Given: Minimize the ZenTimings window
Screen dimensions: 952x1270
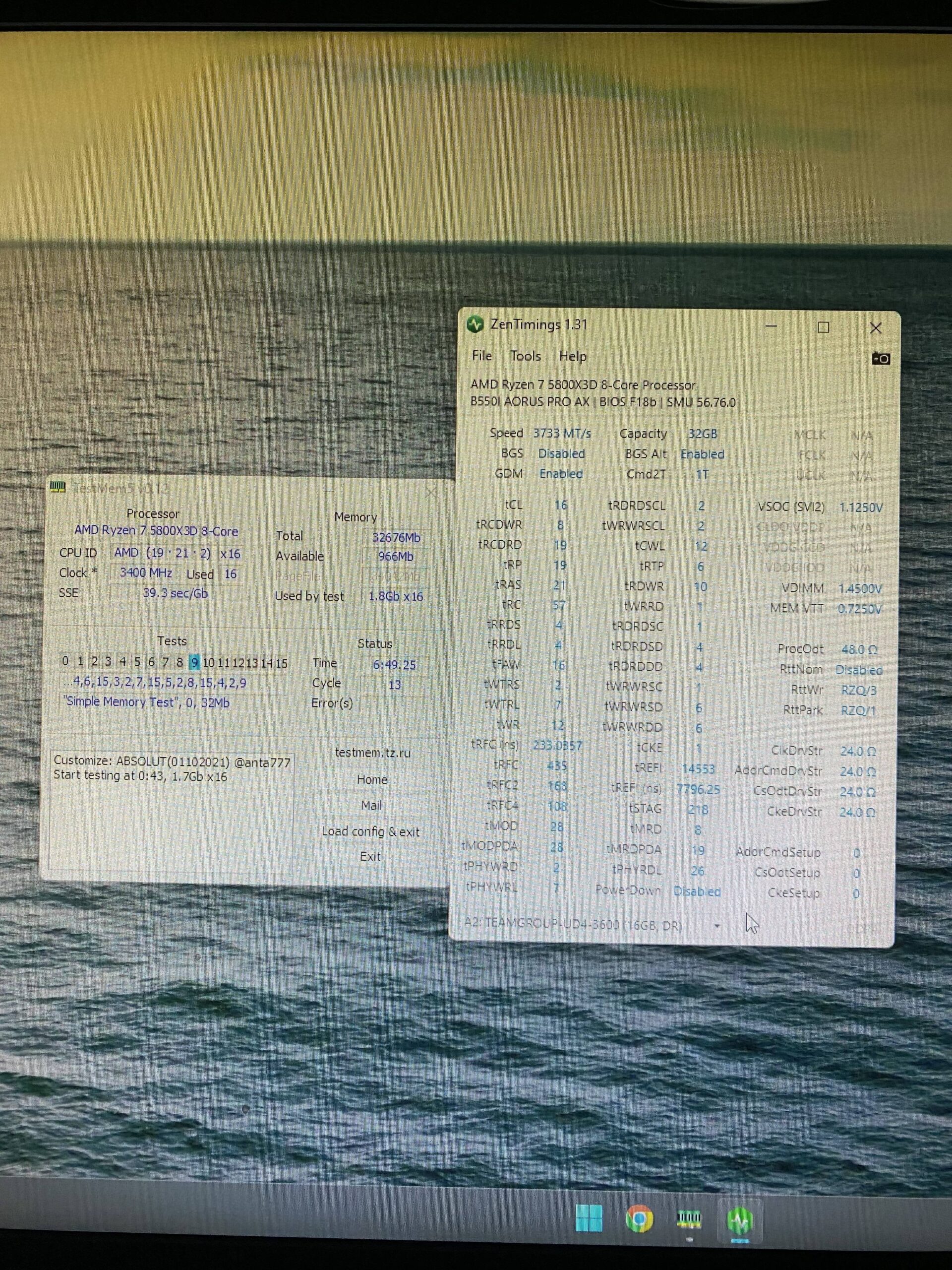Looking at the screenshot, I should click(x=771, y=326).
